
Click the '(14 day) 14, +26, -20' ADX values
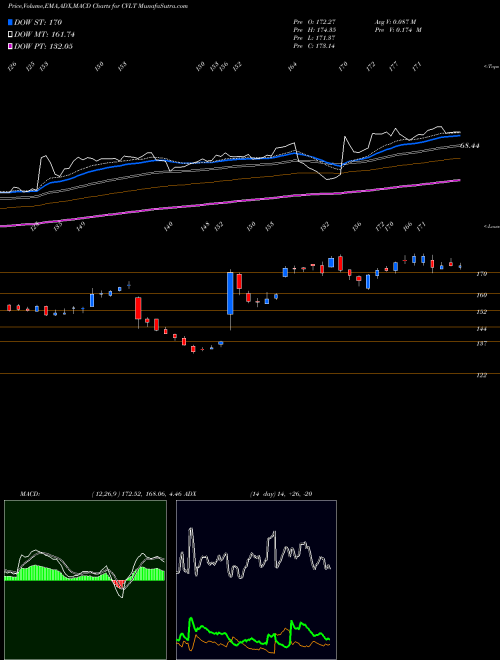(x=281, y=493)
